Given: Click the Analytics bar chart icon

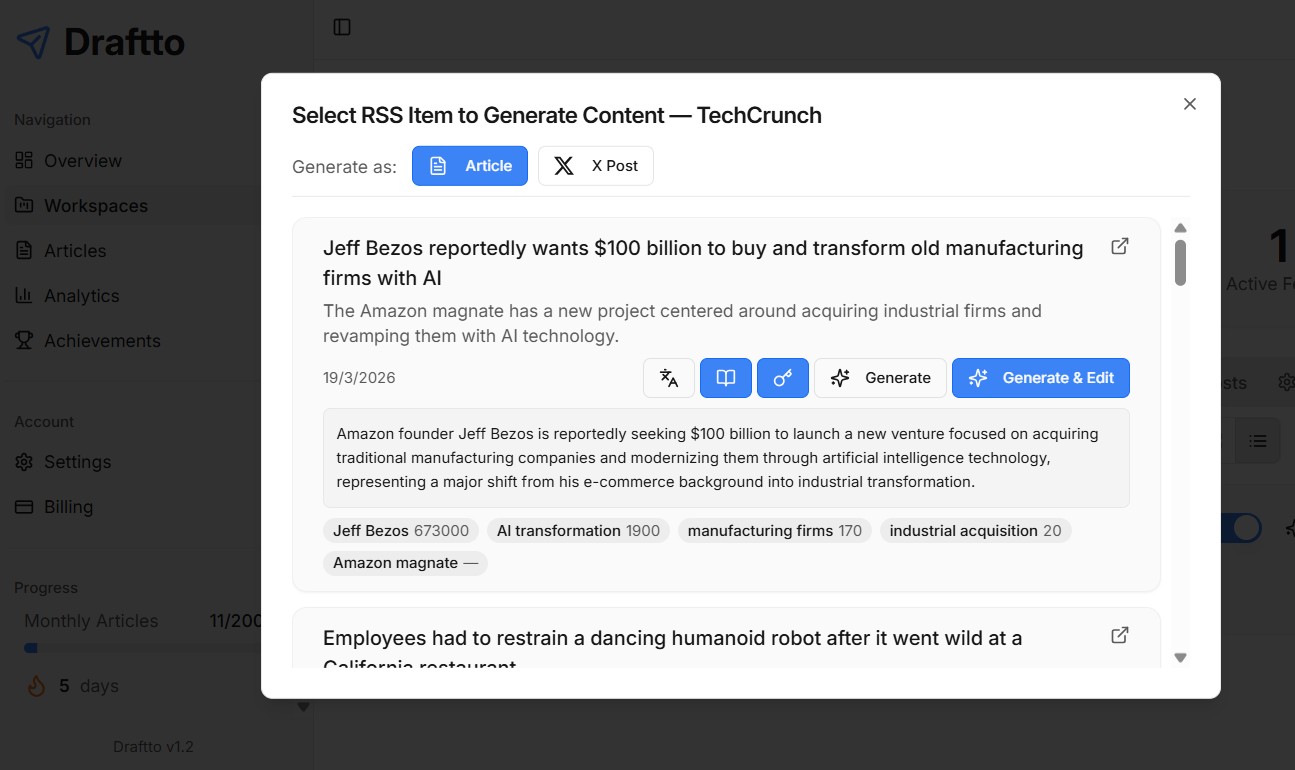Looking at the screenshot, I should pos(24,295).
